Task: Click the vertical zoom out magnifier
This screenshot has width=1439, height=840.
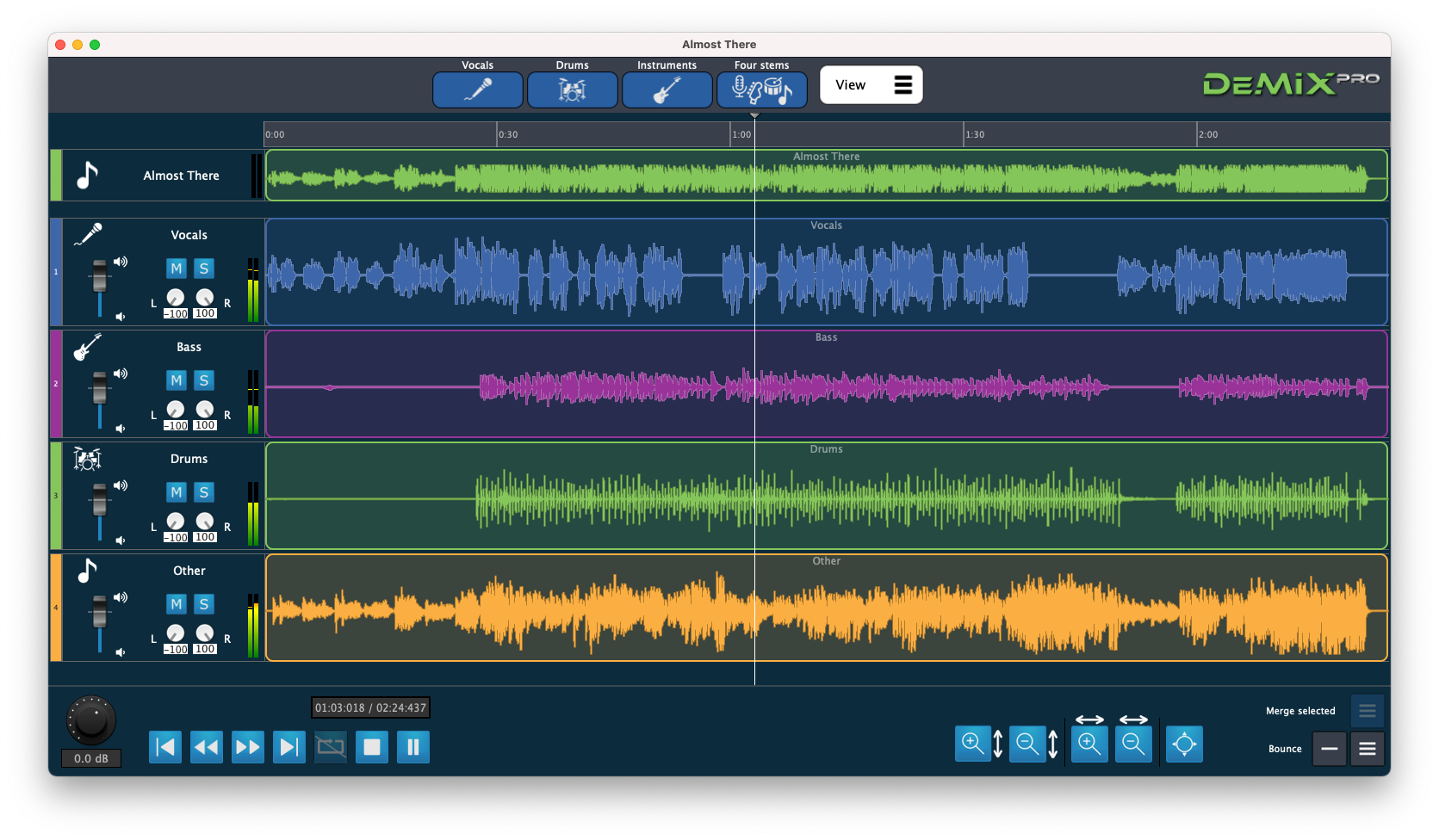Action: coord(1027,744)
